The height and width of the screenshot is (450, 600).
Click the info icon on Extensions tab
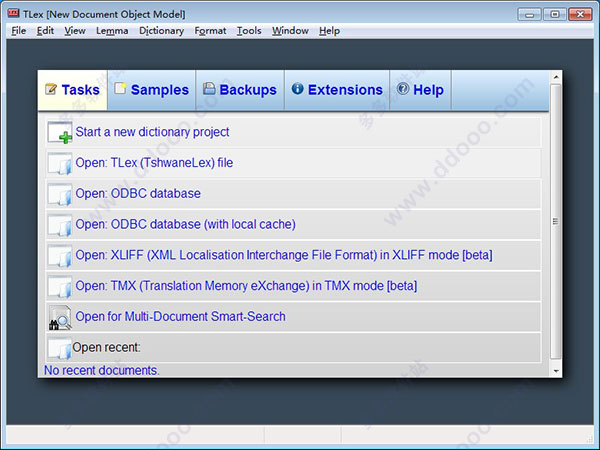click(x=297, y=88)
